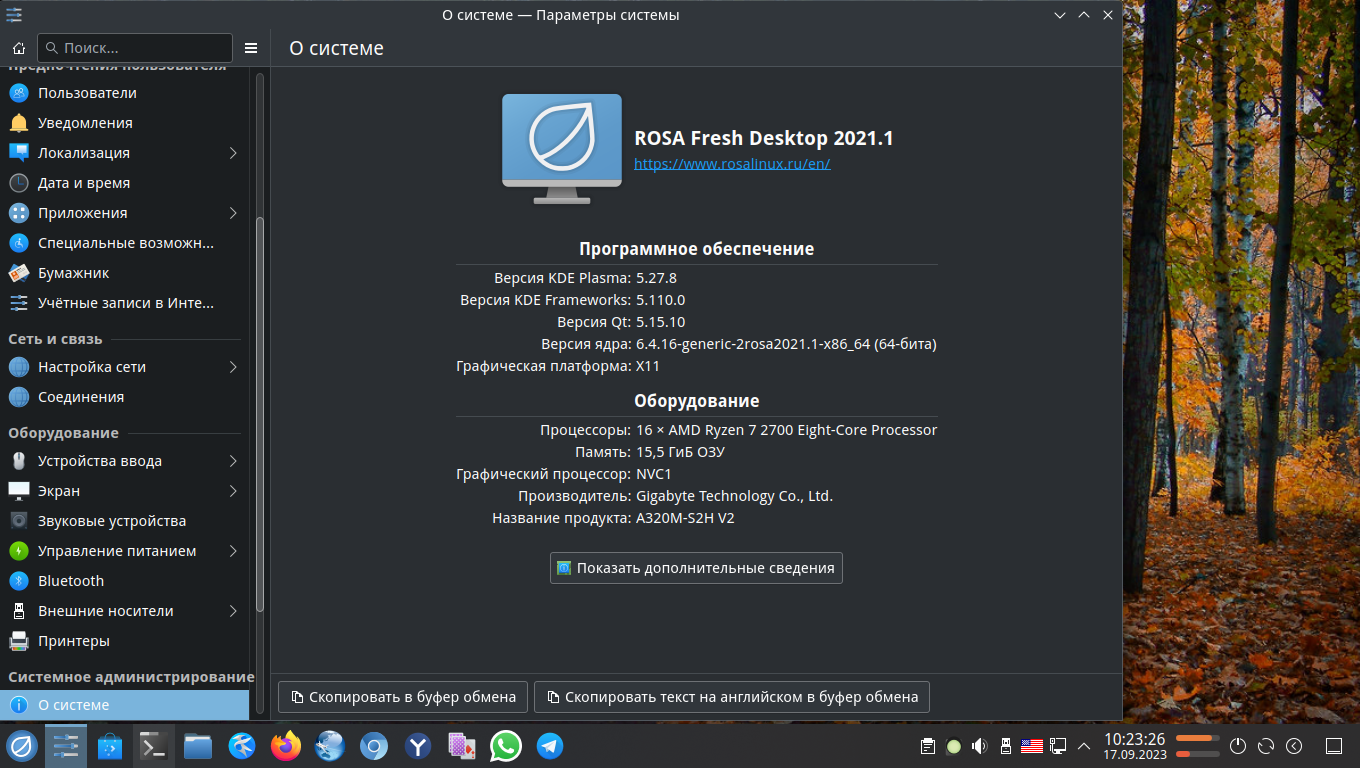Click the Показать дополнительные сведения button

tap(696, 568)
